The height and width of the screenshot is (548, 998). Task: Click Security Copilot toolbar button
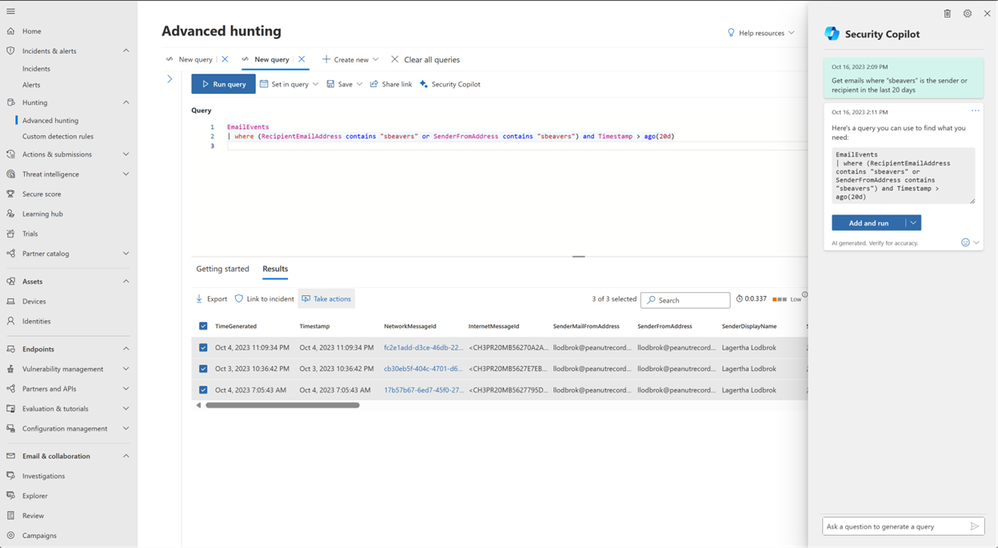pyautogui.click(x=450, y=84)
